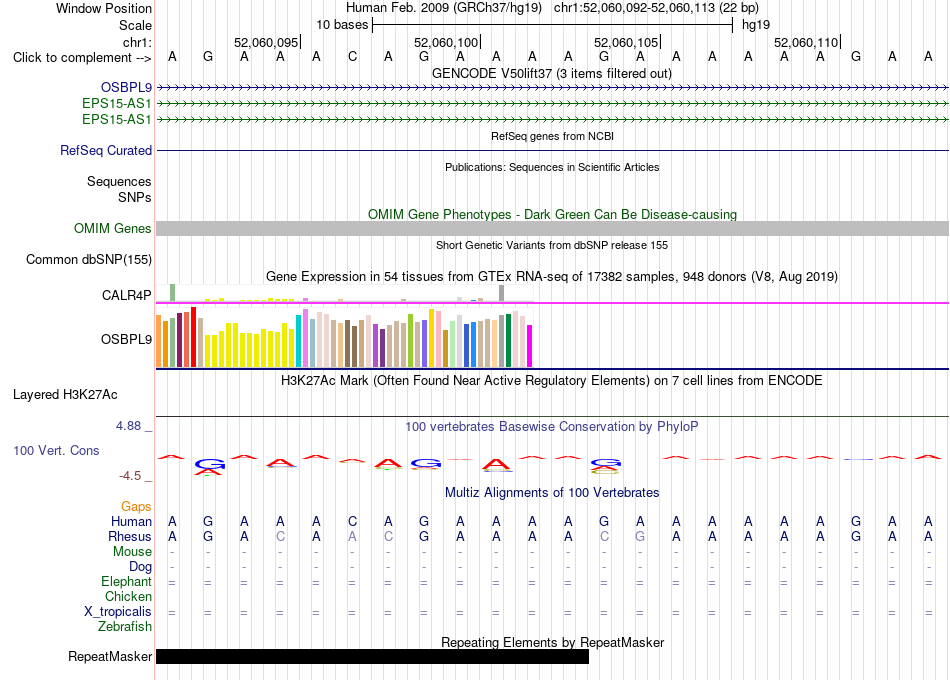Select the CALR4P expression label
The width and height of the screenshot is (950, 680).
tap(127, 295)
